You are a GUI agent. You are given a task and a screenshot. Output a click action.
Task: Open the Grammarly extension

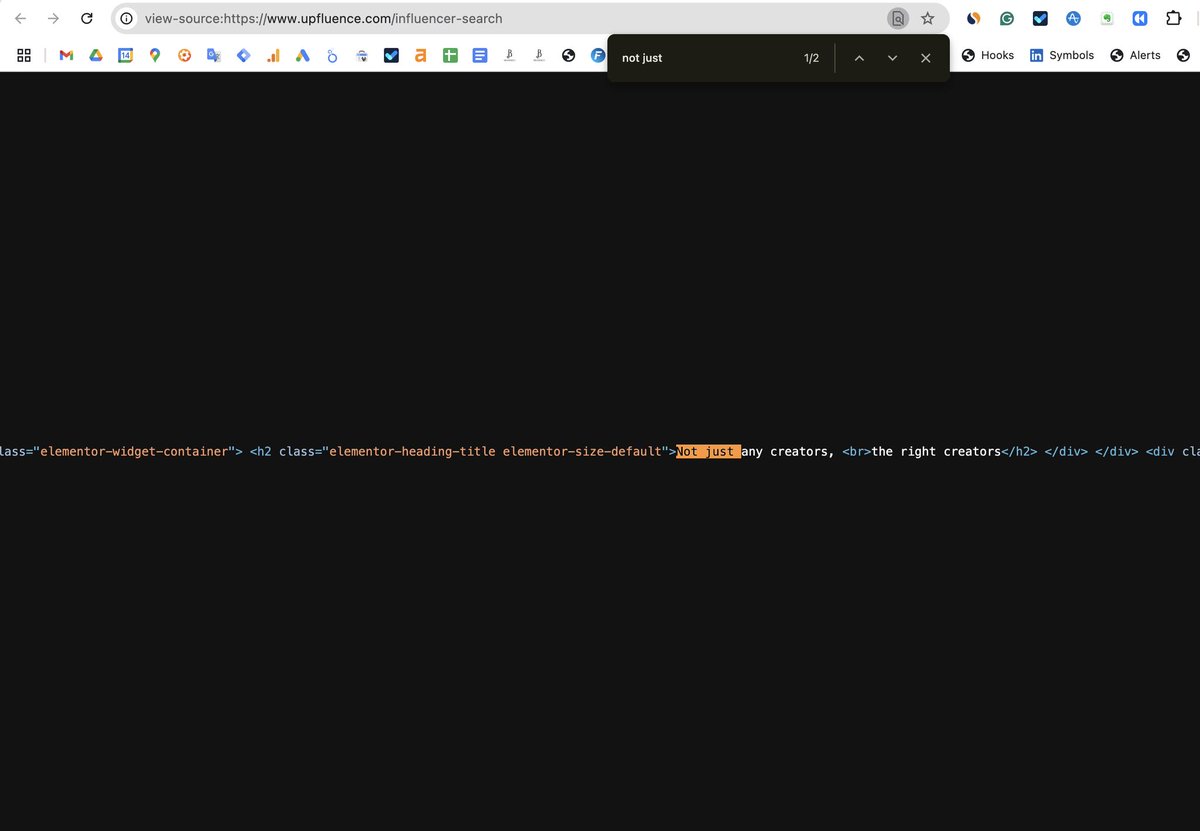[1007, 18]
